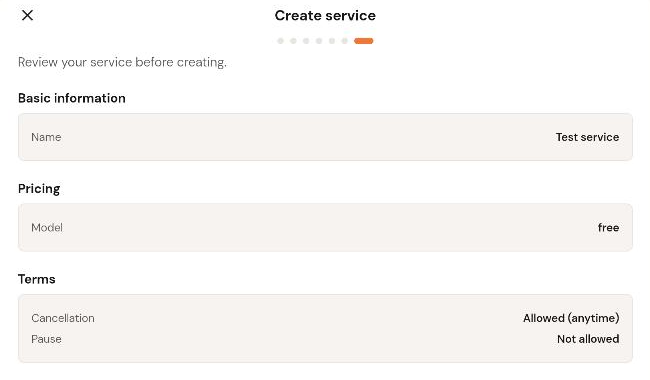650x380 pixels.
Task: Select the sixth progress step dot
Action: coord(344,41)
